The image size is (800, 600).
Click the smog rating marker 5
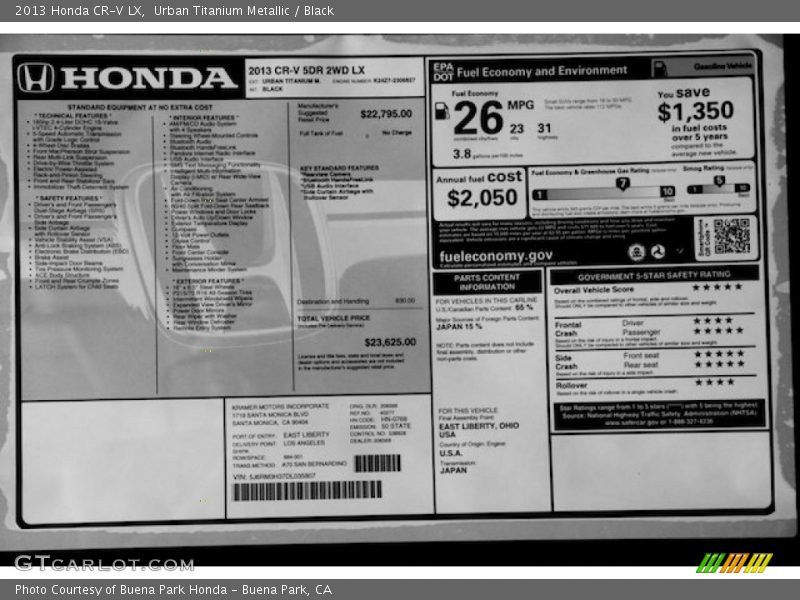[719, 181]
